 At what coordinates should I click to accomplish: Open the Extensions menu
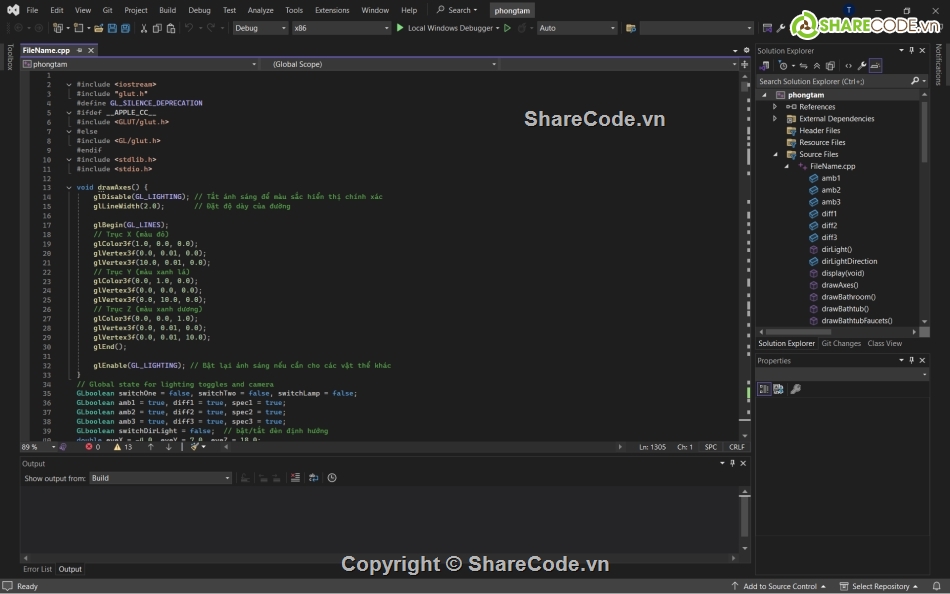[x=332, y=10]
